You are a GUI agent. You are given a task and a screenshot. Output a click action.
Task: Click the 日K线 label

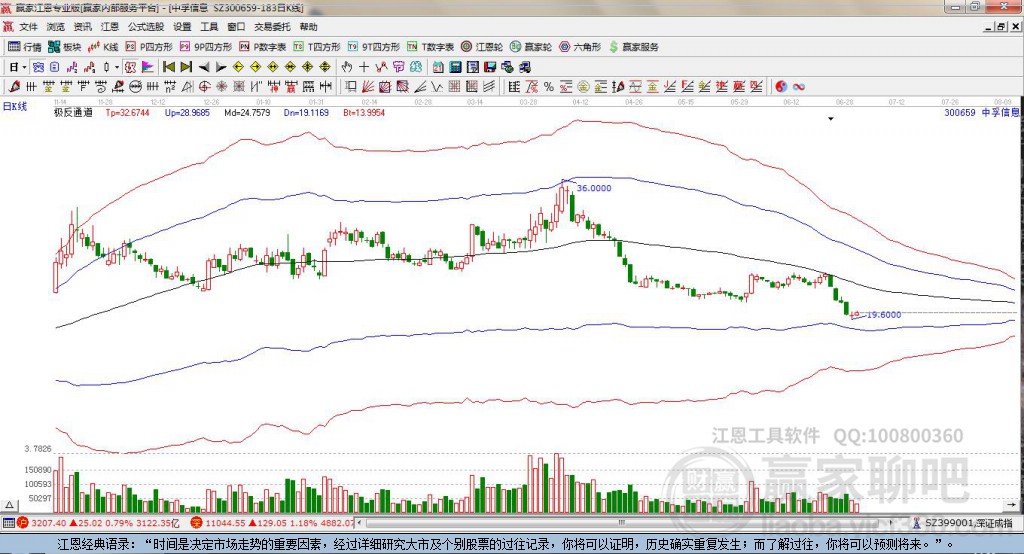(15, 106)
